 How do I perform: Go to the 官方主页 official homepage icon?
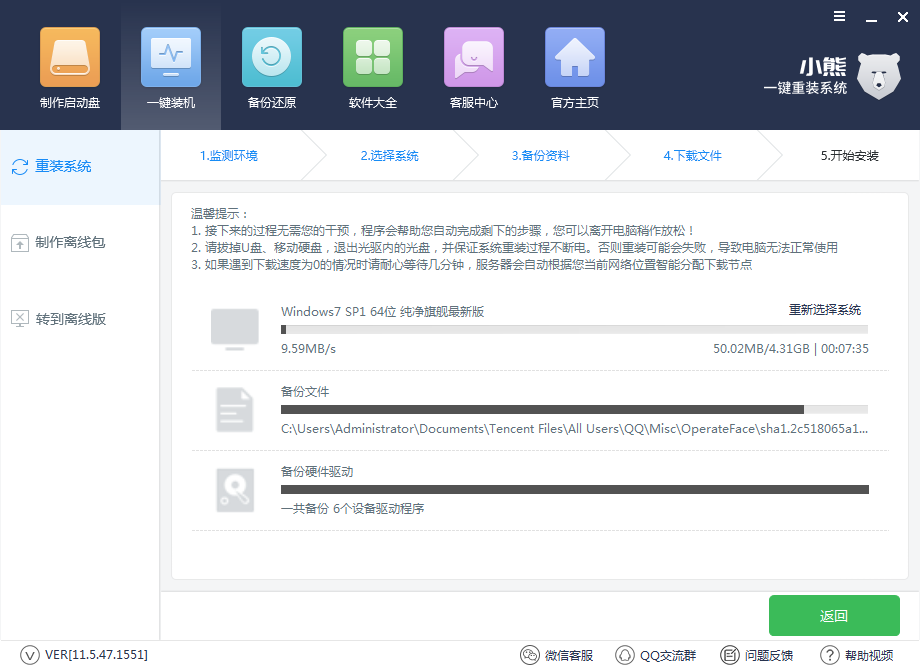coord(574,57)
